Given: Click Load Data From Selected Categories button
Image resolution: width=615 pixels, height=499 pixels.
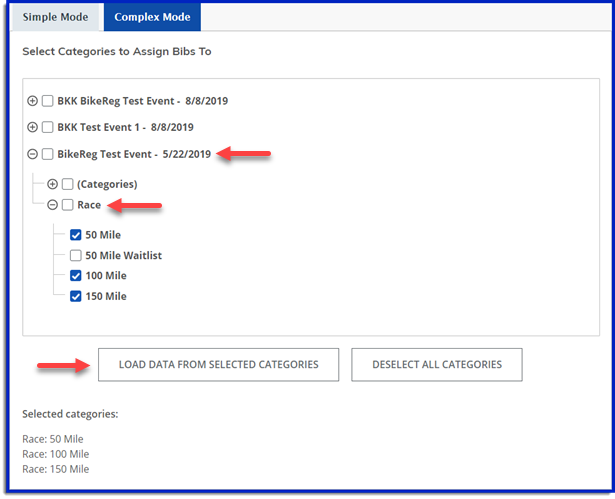Looking at the screenshot, I should click(x=218, y=364).
